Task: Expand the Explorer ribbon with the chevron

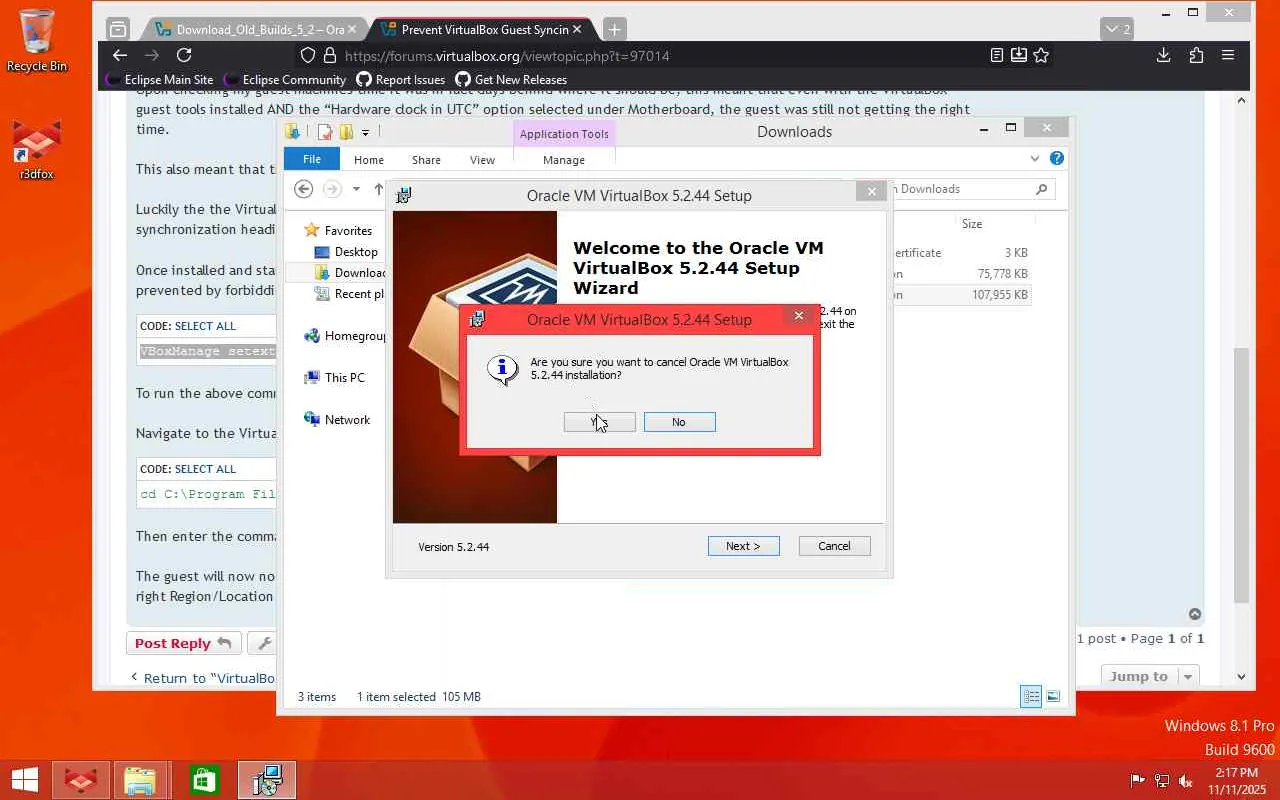Action: point(1035,158)
